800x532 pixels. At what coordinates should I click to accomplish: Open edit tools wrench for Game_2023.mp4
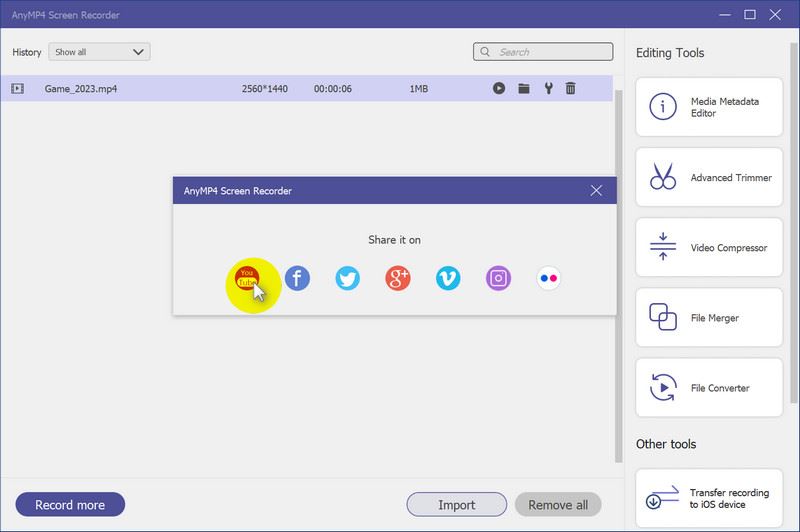click(548, 88)
